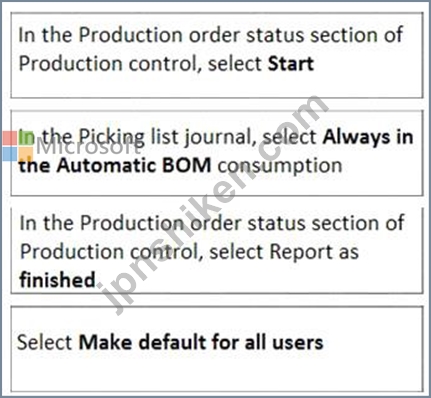Select the Production order status Start box
This screenshot has width=431, height=398.
coord(217,55)
